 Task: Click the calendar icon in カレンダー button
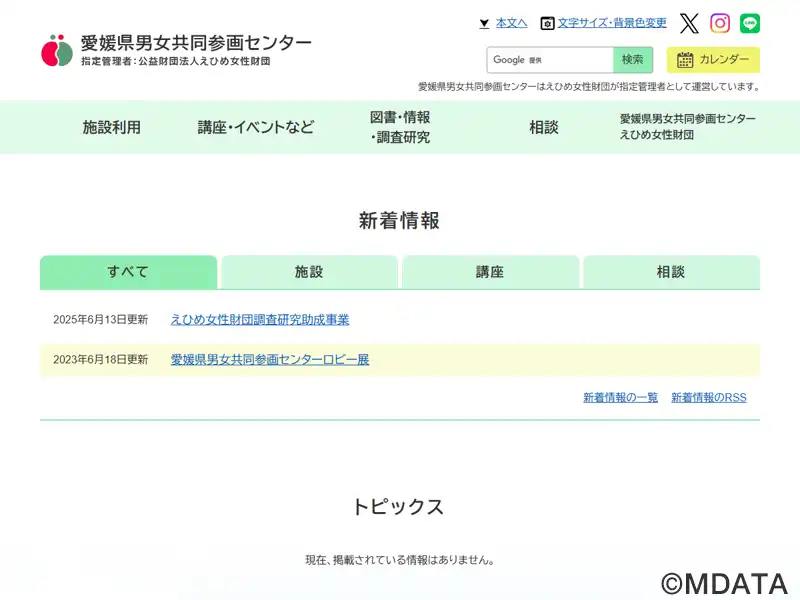(685, 60)
